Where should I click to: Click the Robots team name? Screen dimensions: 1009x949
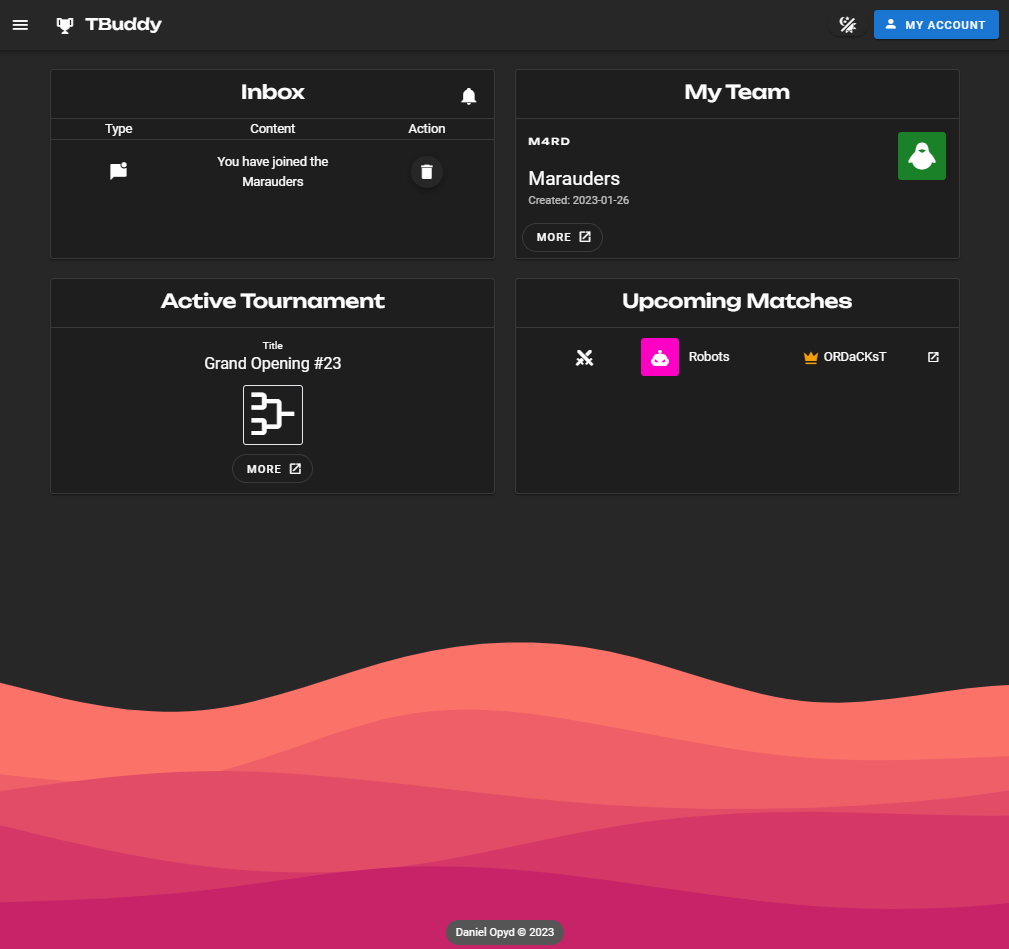708,356
